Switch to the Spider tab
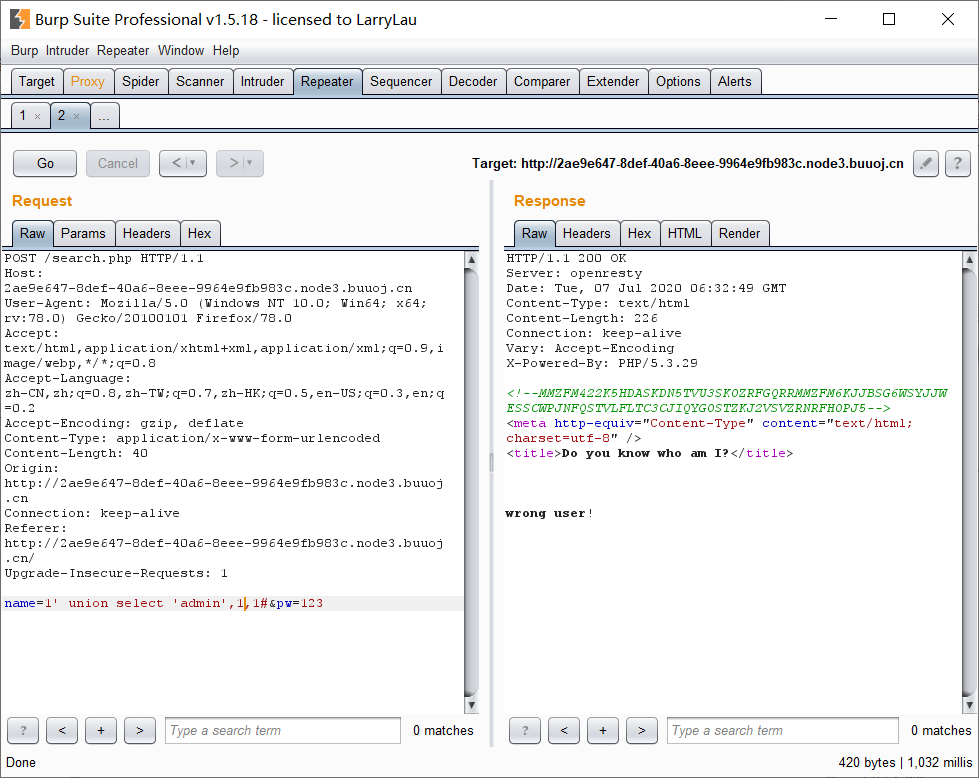The image size is (979, 778). click(x=140, y=82)
